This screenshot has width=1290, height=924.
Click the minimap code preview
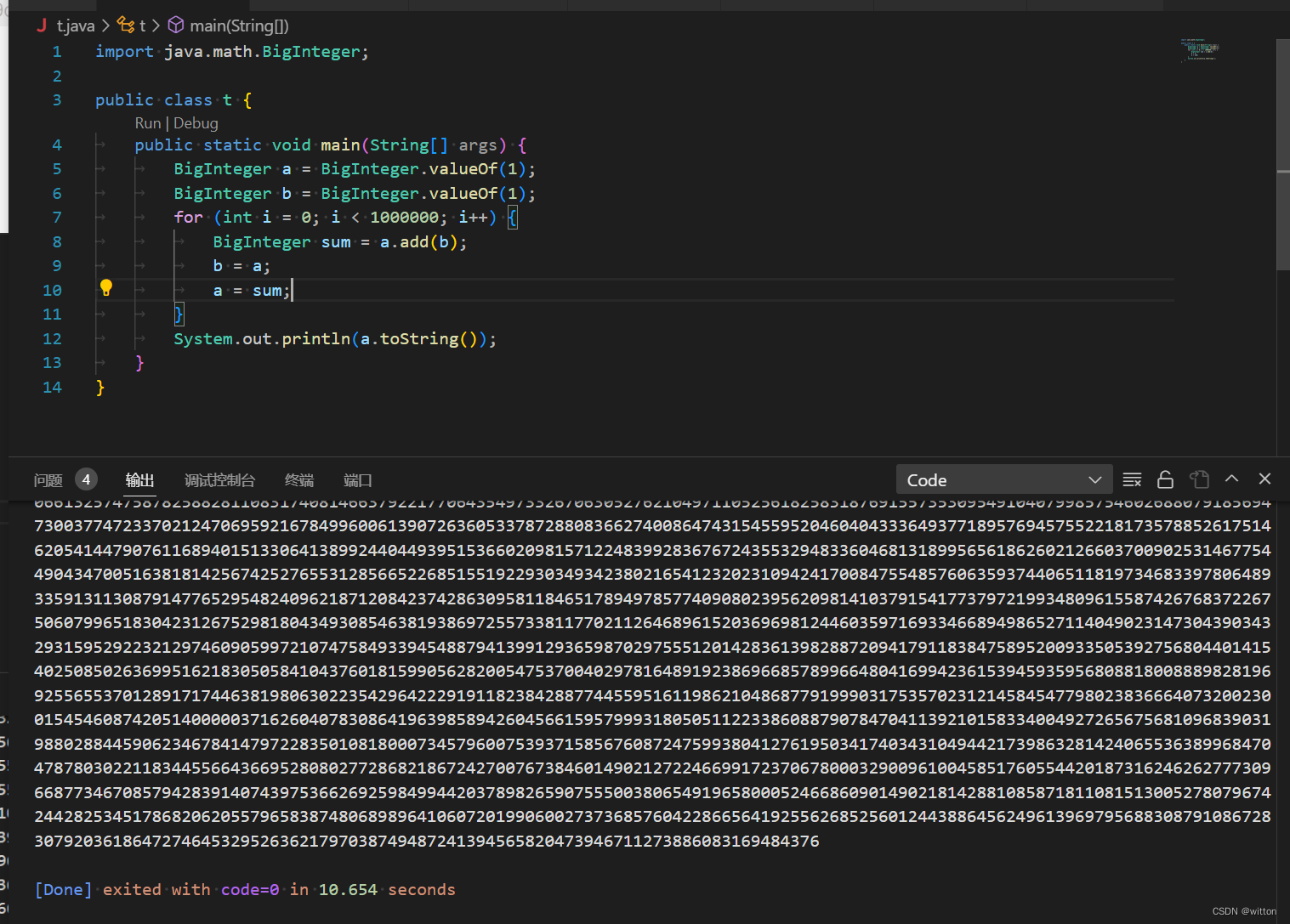(x=1200, y=49)
